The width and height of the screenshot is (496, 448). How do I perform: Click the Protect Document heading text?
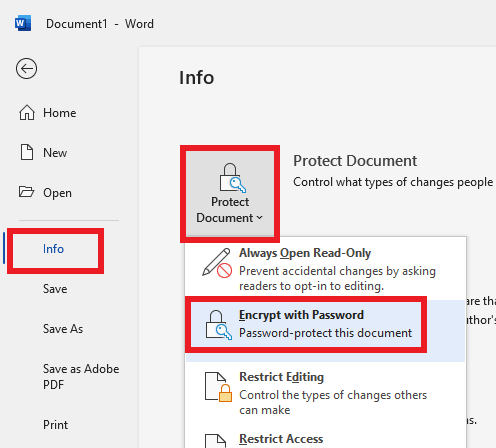coord(355,161)
